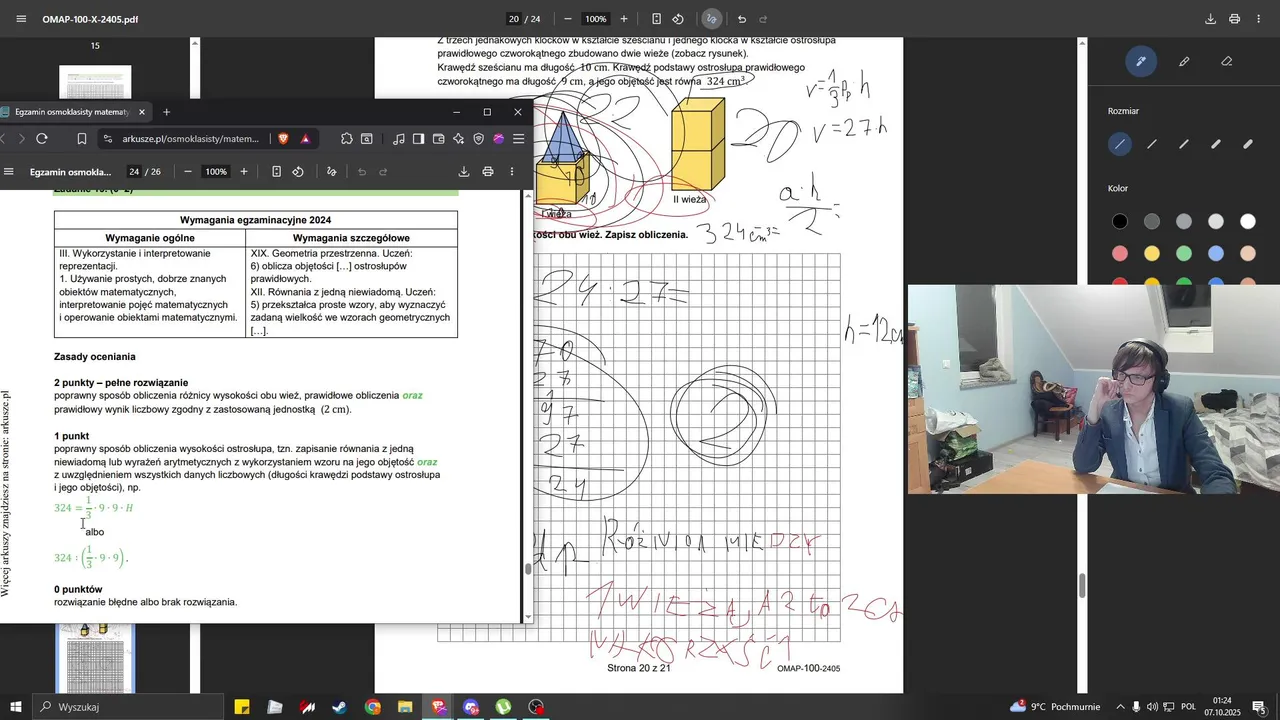Viewport: 1280px width, 720px height.
Task: Choose the thickest pen size option
Action: pos(1248,144)
